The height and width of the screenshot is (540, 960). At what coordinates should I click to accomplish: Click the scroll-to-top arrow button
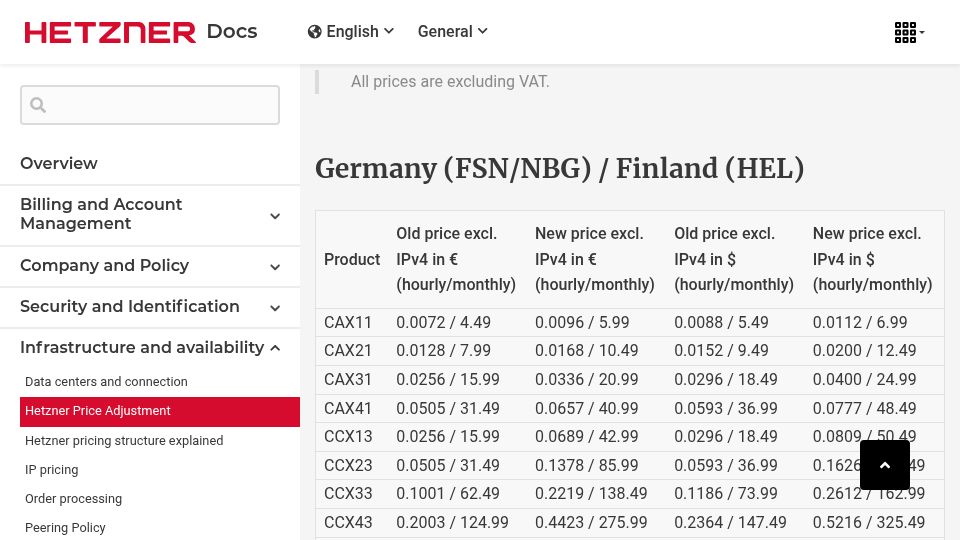coord(885,465)
